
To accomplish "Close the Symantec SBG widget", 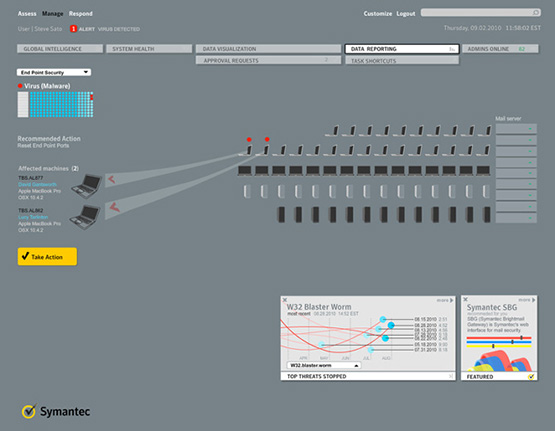I will coord(465,300).
